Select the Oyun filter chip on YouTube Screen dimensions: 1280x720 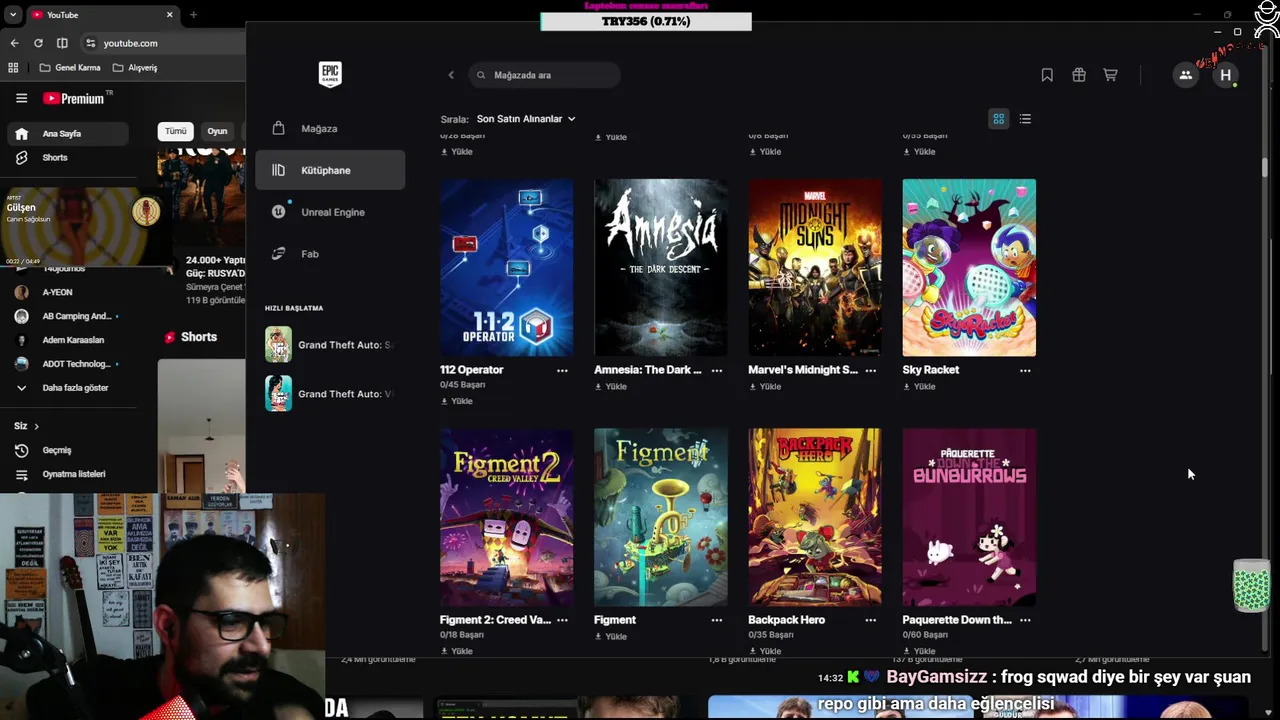point(217,131)
